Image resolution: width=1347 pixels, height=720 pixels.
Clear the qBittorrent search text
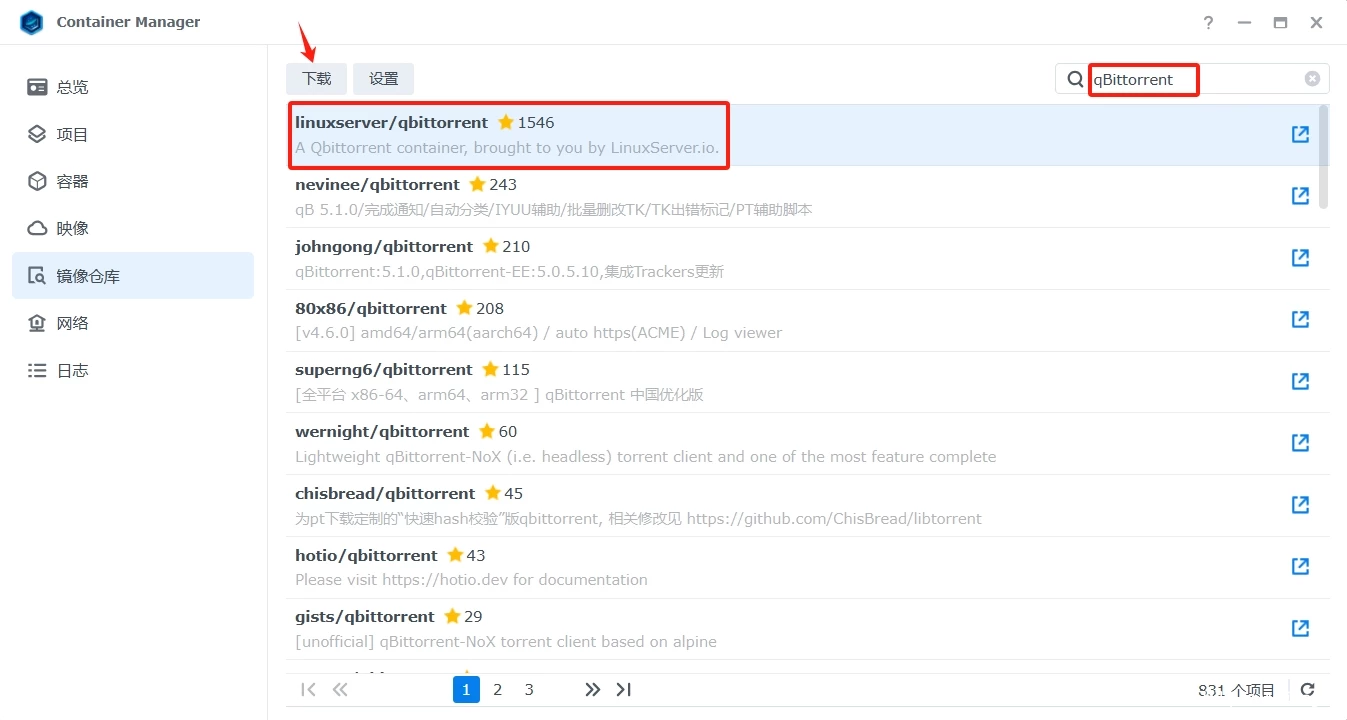[x=1312, y=79]
